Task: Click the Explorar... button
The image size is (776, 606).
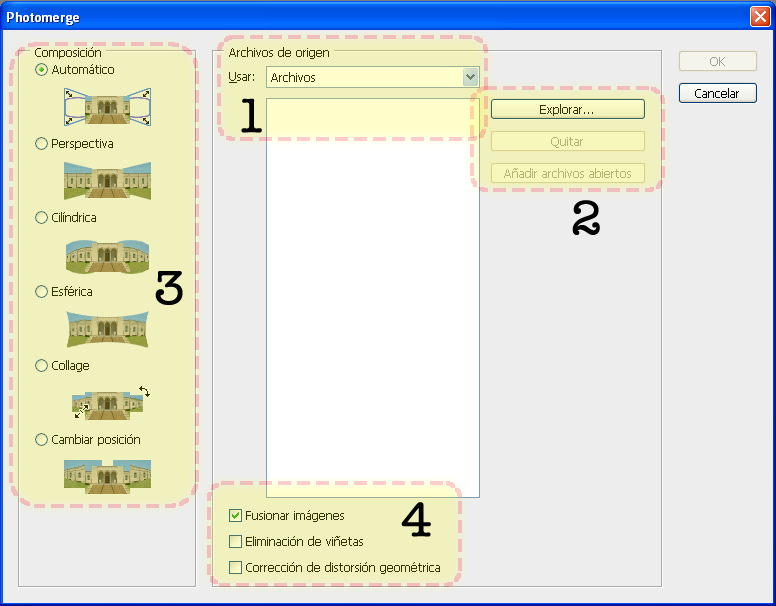Action: pos(568,109)
